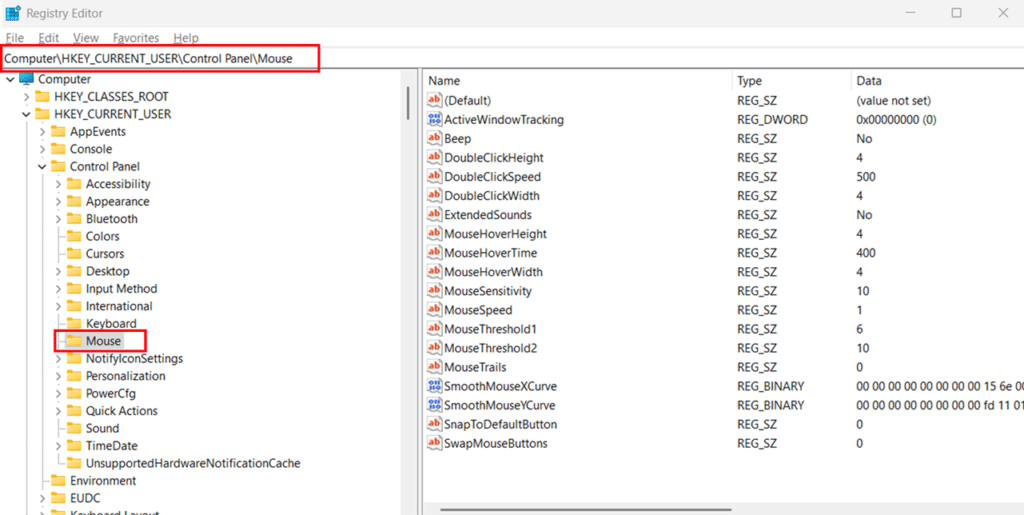Select the PowerCfg key
The width and height of the screenshot is (1024, 515).
coord(110,393)
